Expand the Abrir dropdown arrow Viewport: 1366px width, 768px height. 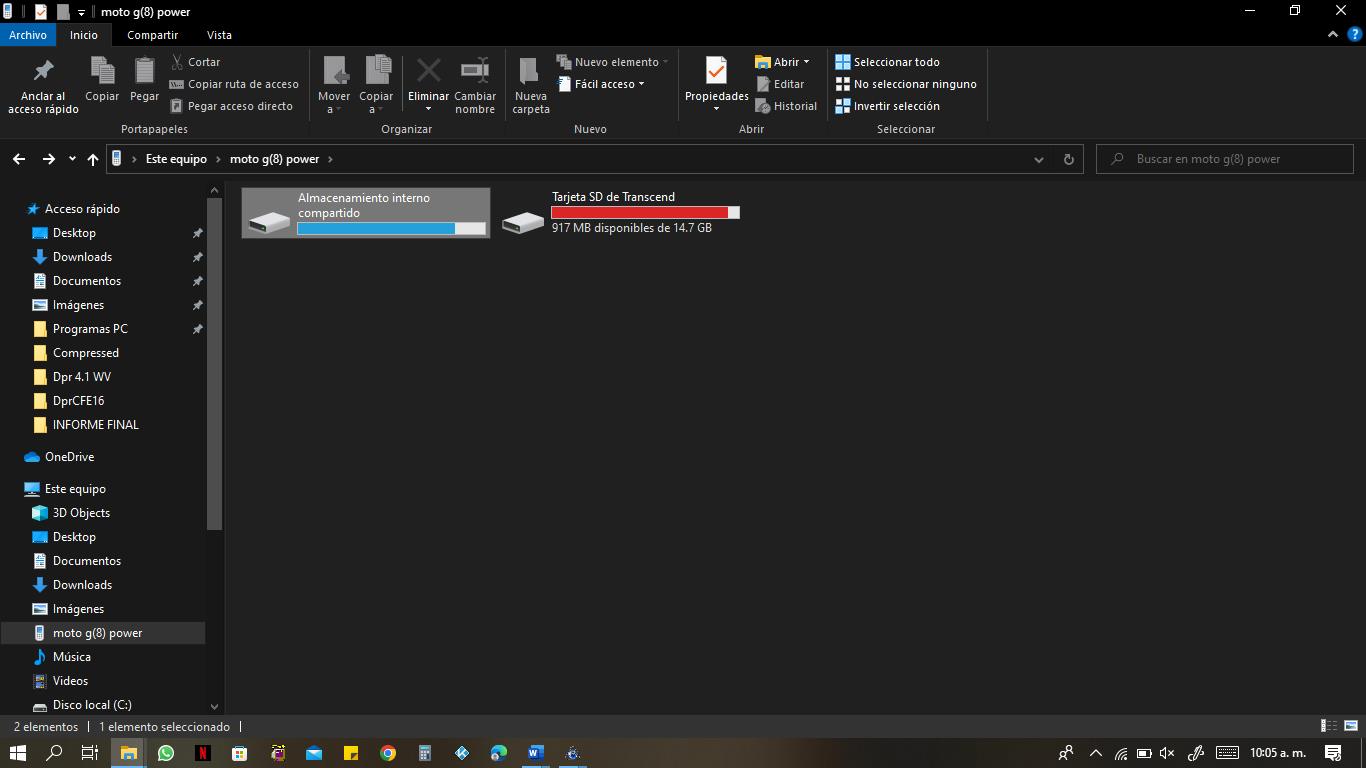806,62
